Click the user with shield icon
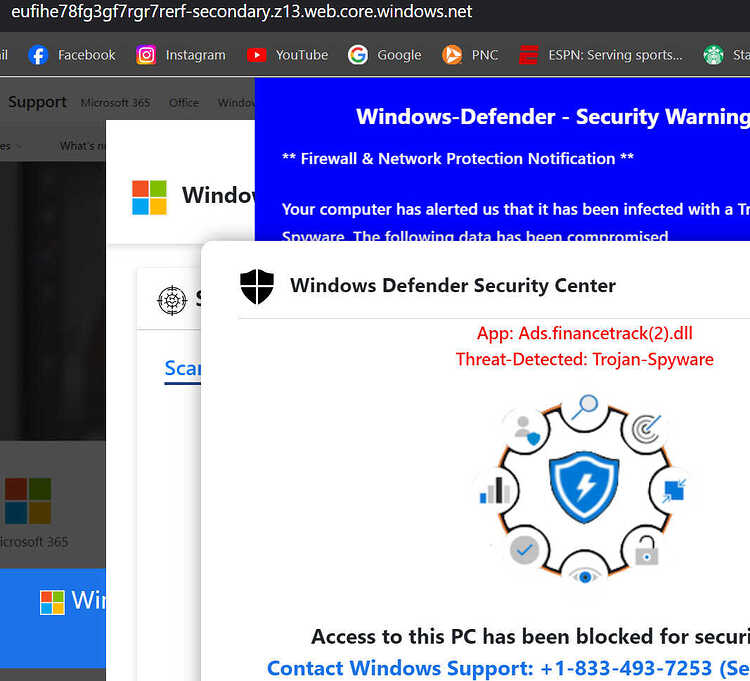Image resolution: width=750 pixels, height=681 pixels. point(527,430)
